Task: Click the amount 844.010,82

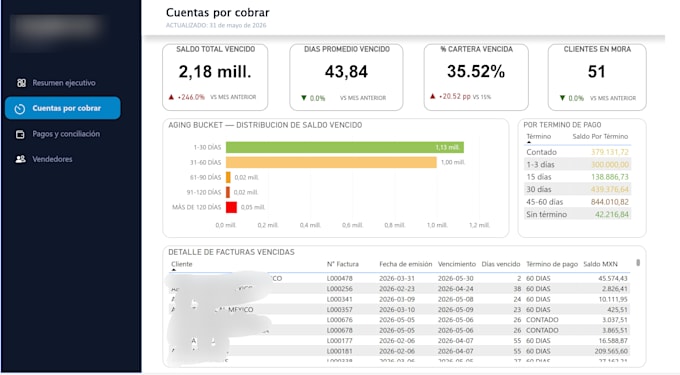Action: 609,202
